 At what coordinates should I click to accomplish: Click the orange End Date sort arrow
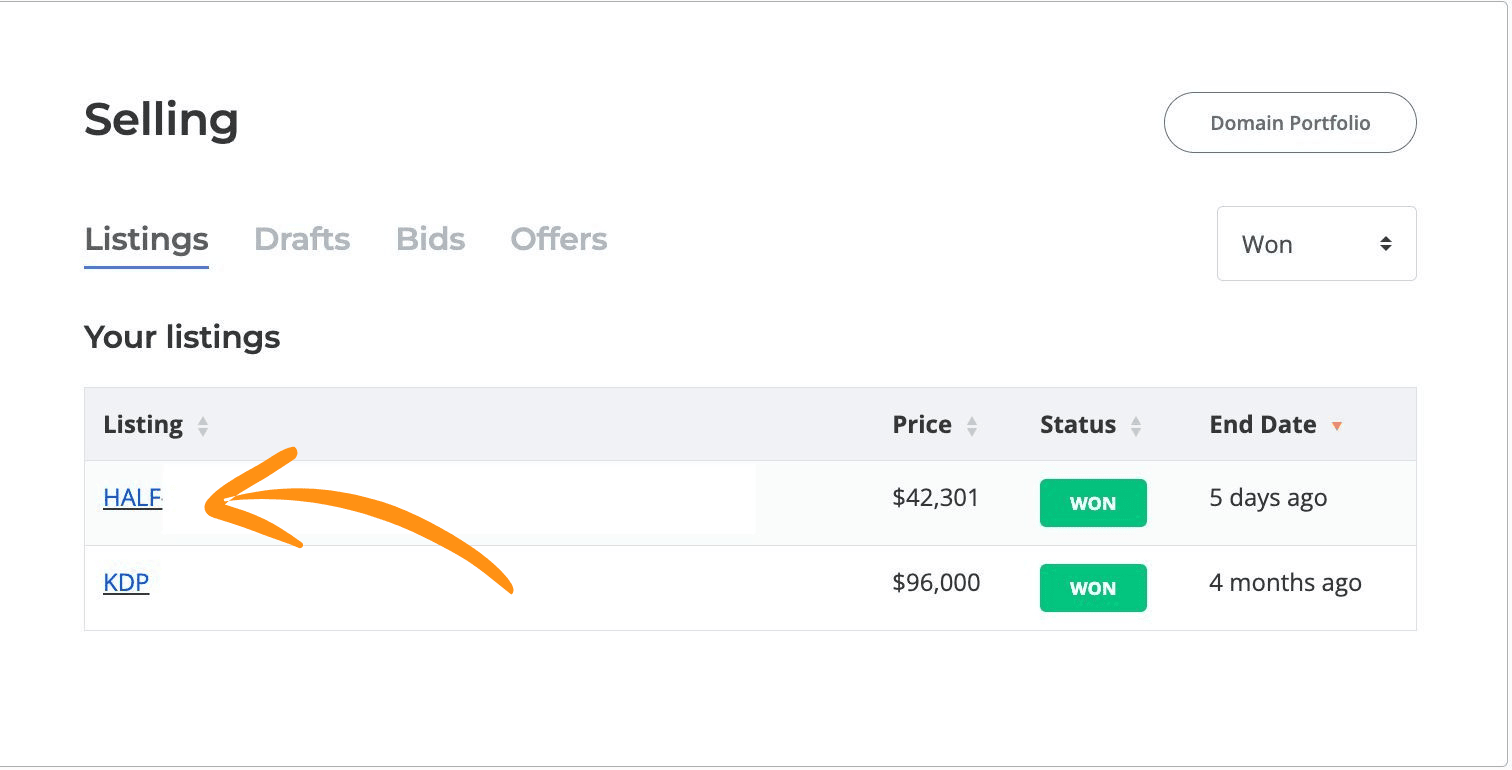pos(1336,427)
